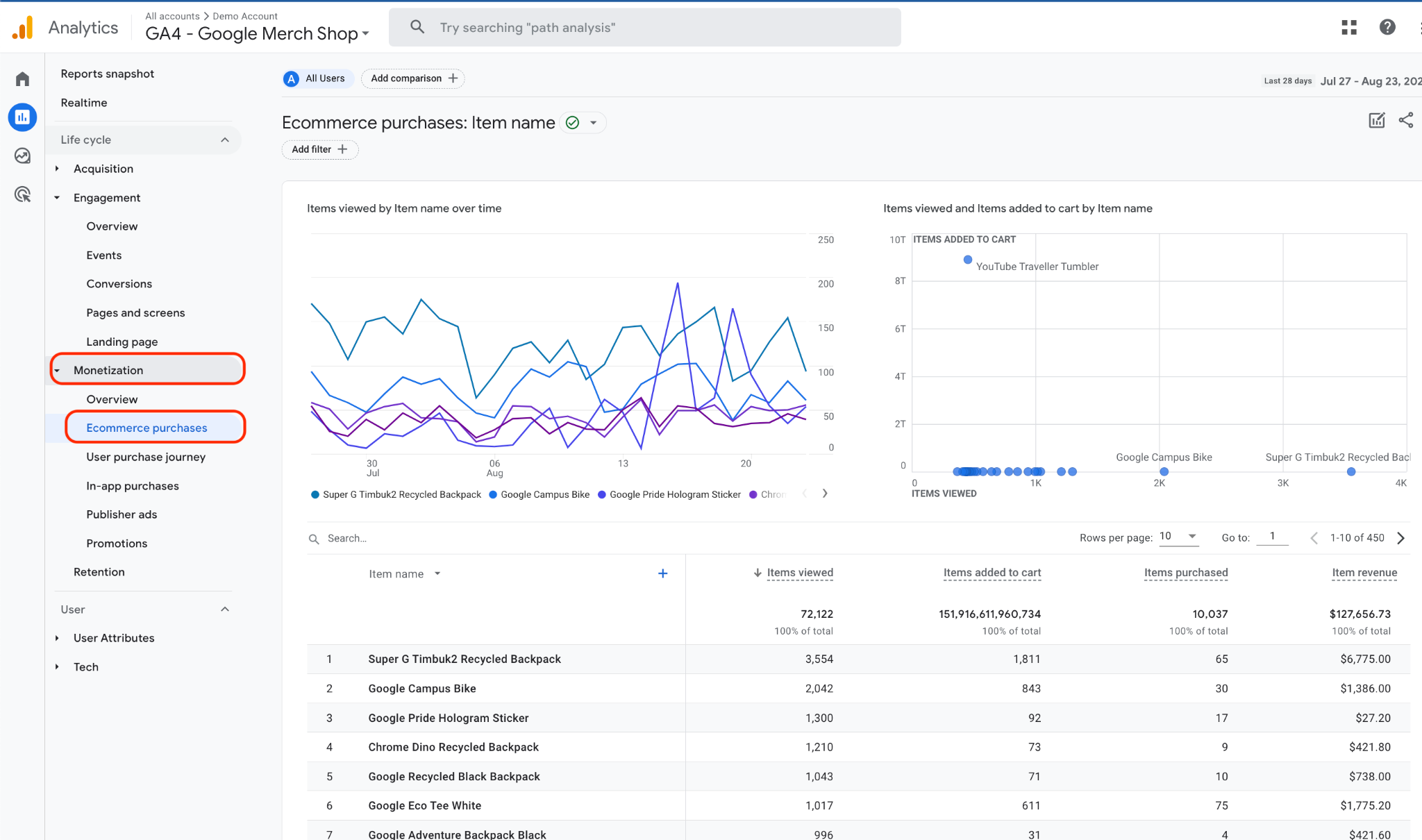The width and height of the screenshot is (1422, 840).
Task: Open Engagement Overview report
Action: pos(112,226)
